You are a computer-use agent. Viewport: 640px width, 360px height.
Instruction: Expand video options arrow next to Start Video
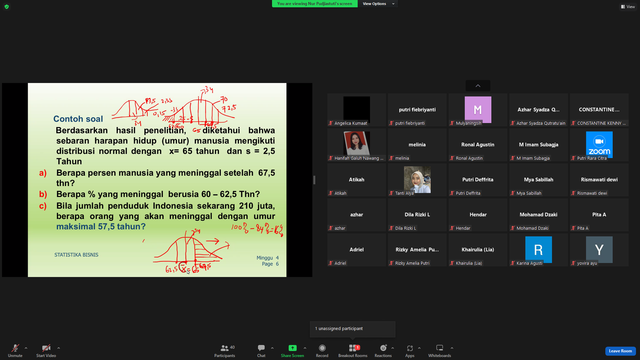click(58, 348)
